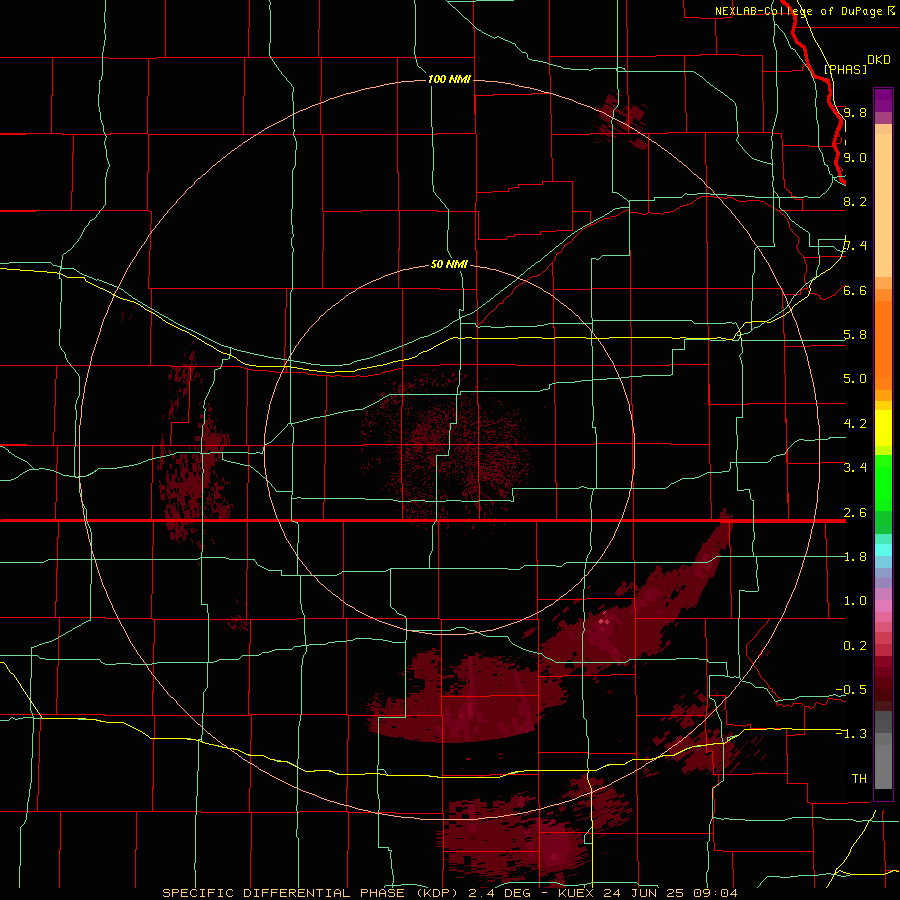This screenshot has height=900, width=900.
Task: Click the KUEX radar site identifier
Action: coord(576,893)
